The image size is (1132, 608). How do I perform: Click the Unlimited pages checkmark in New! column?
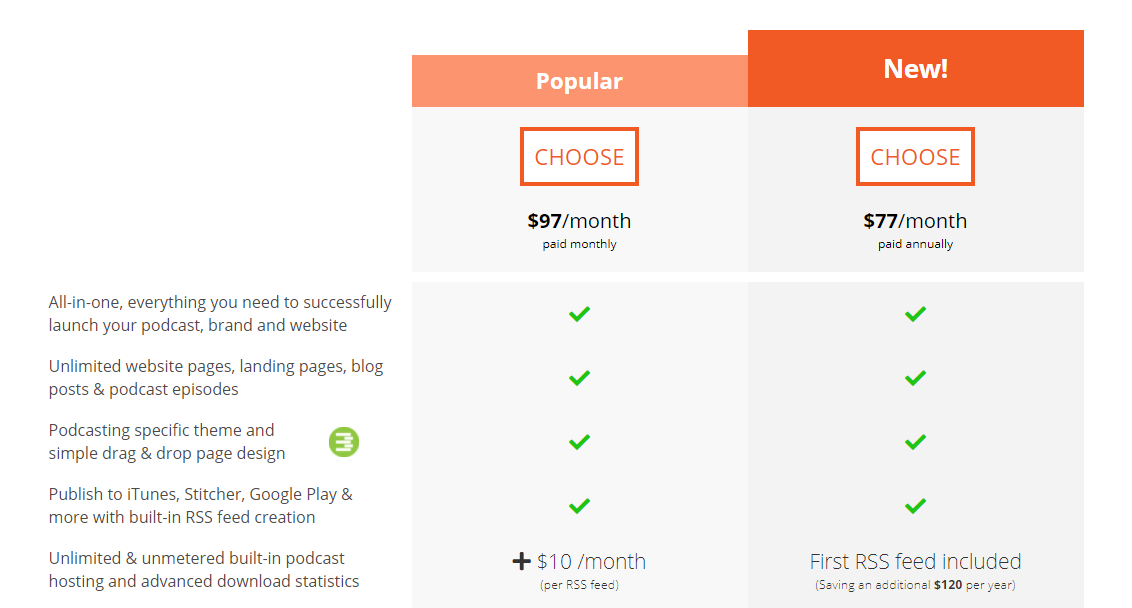915,378
